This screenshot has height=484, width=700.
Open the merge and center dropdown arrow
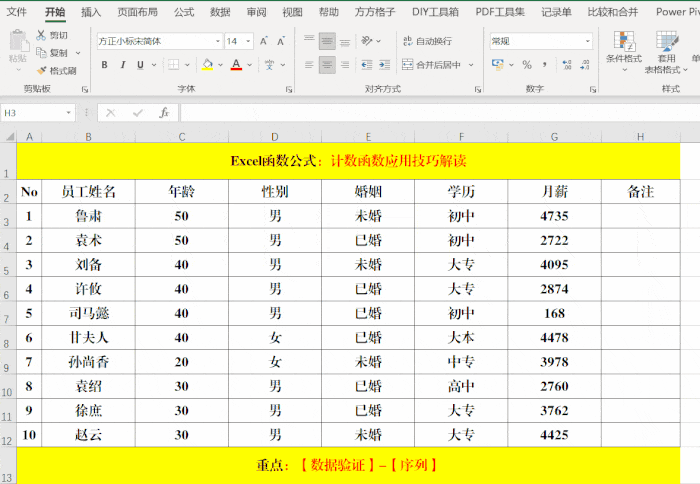(471, 65)
